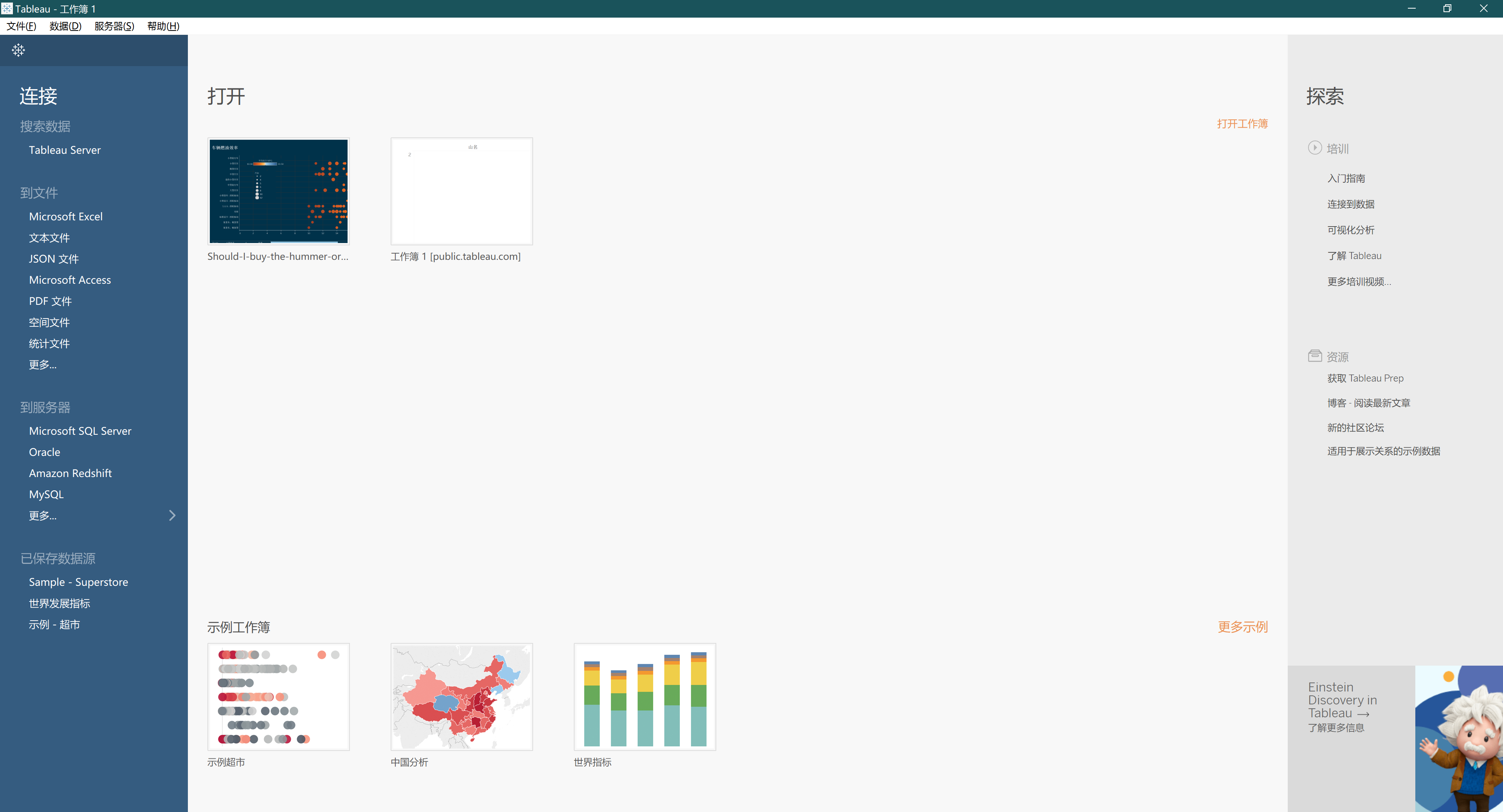This screenshot has width=1503, height=812.
Task: Click the Tableau app icon in the title bar
Action: pyautogui.click(x=6, y=8)
